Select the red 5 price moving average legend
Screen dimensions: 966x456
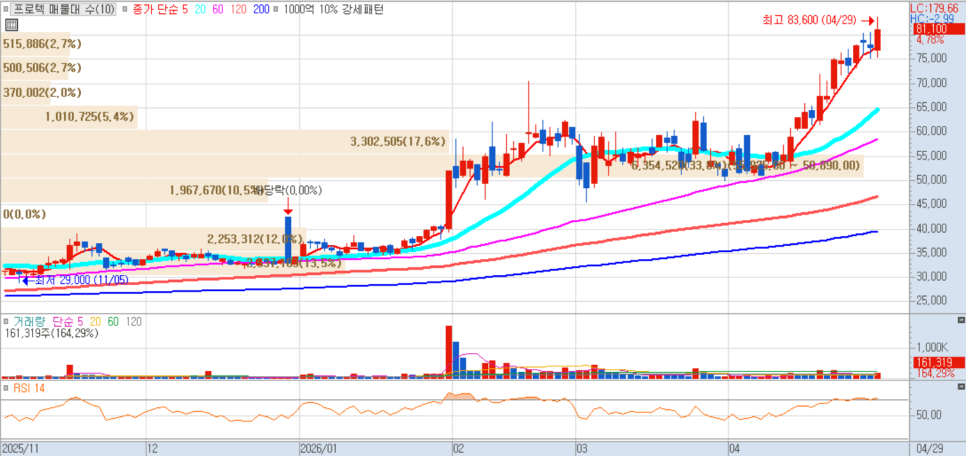185,10
